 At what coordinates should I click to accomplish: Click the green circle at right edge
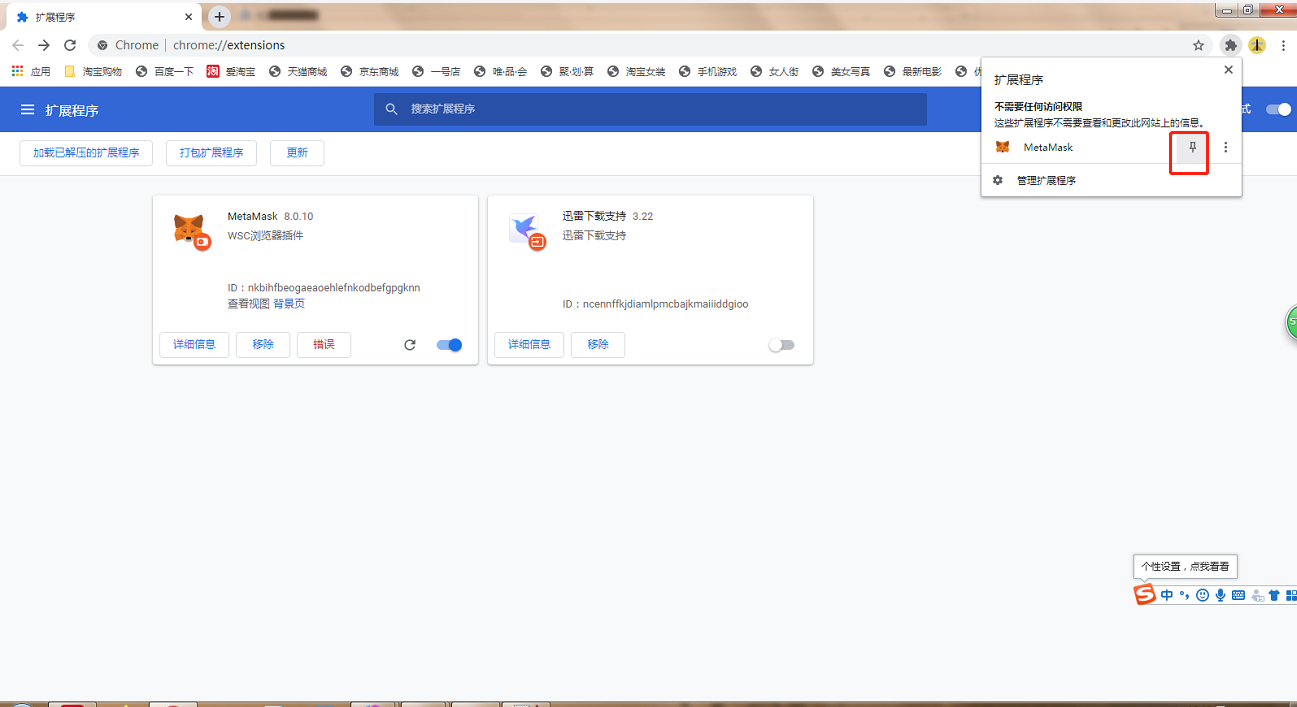click(1291, 322)
